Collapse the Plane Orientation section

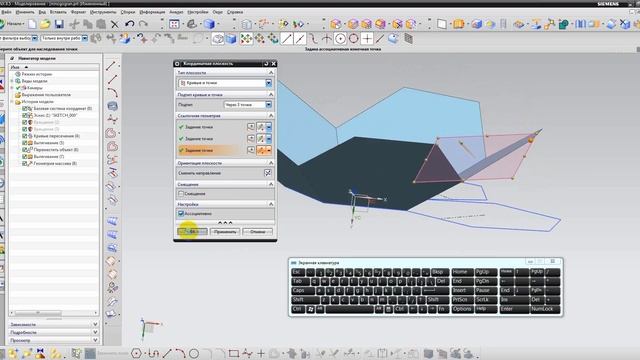pos(271,163)
